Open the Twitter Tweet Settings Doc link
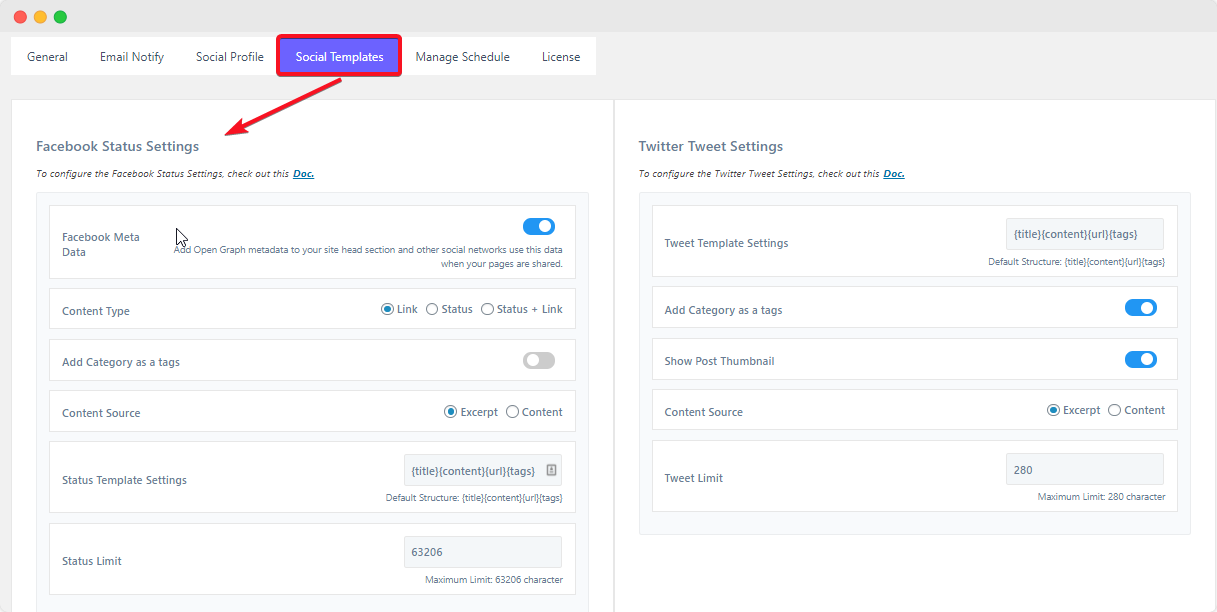 894,174
